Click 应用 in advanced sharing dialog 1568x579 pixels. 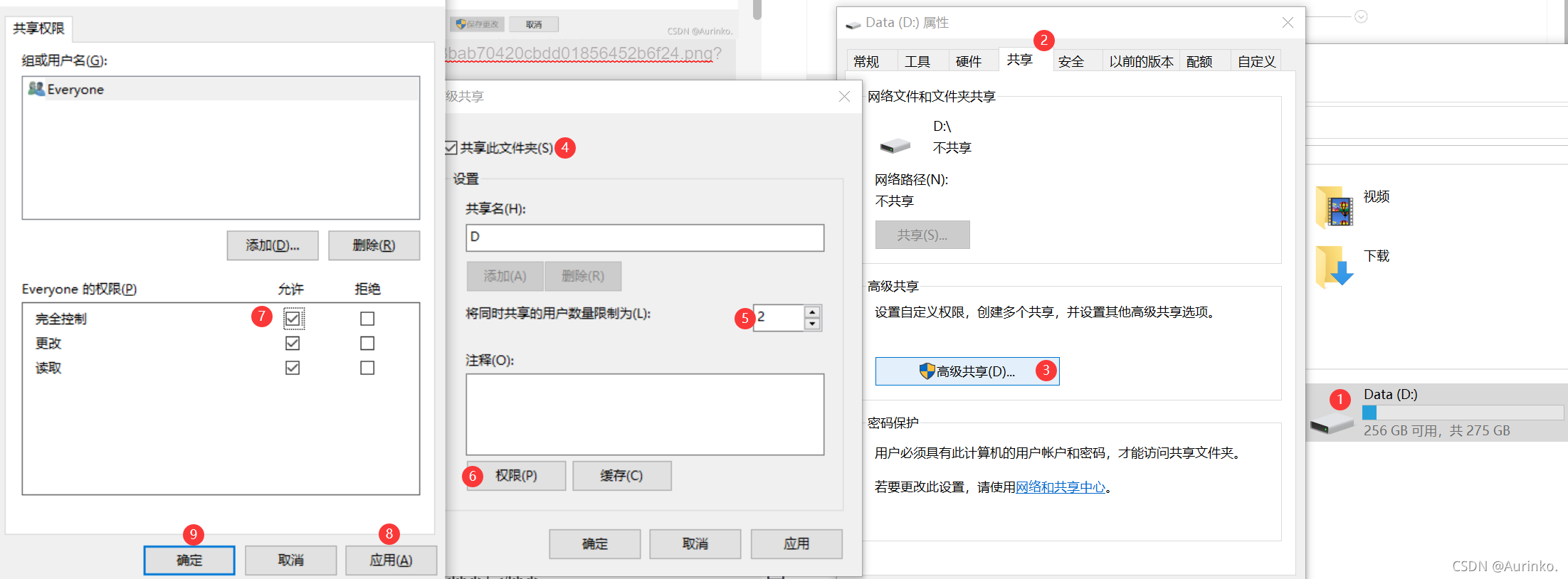pyautogui.click(x=796, y=544)
